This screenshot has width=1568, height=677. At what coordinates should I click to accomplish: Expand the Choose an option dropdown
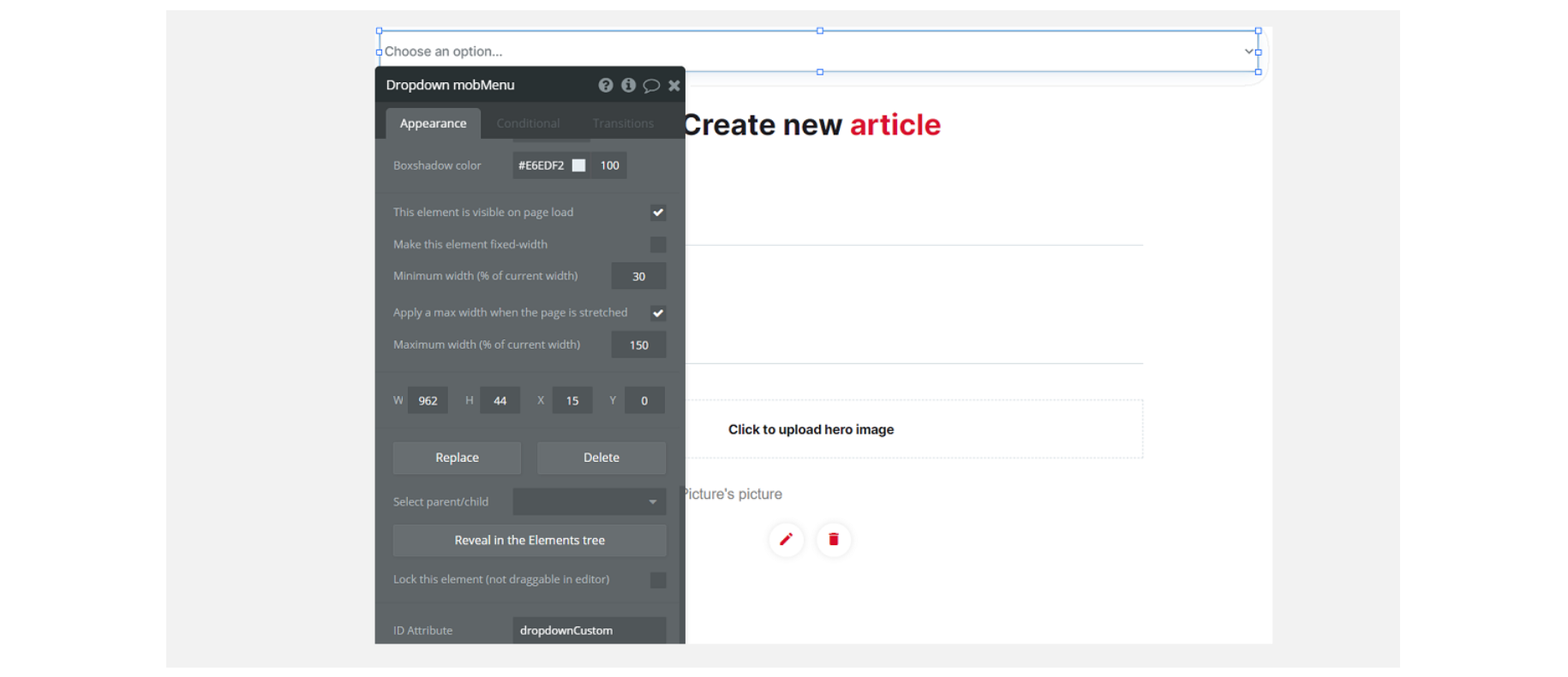(819, 51)
